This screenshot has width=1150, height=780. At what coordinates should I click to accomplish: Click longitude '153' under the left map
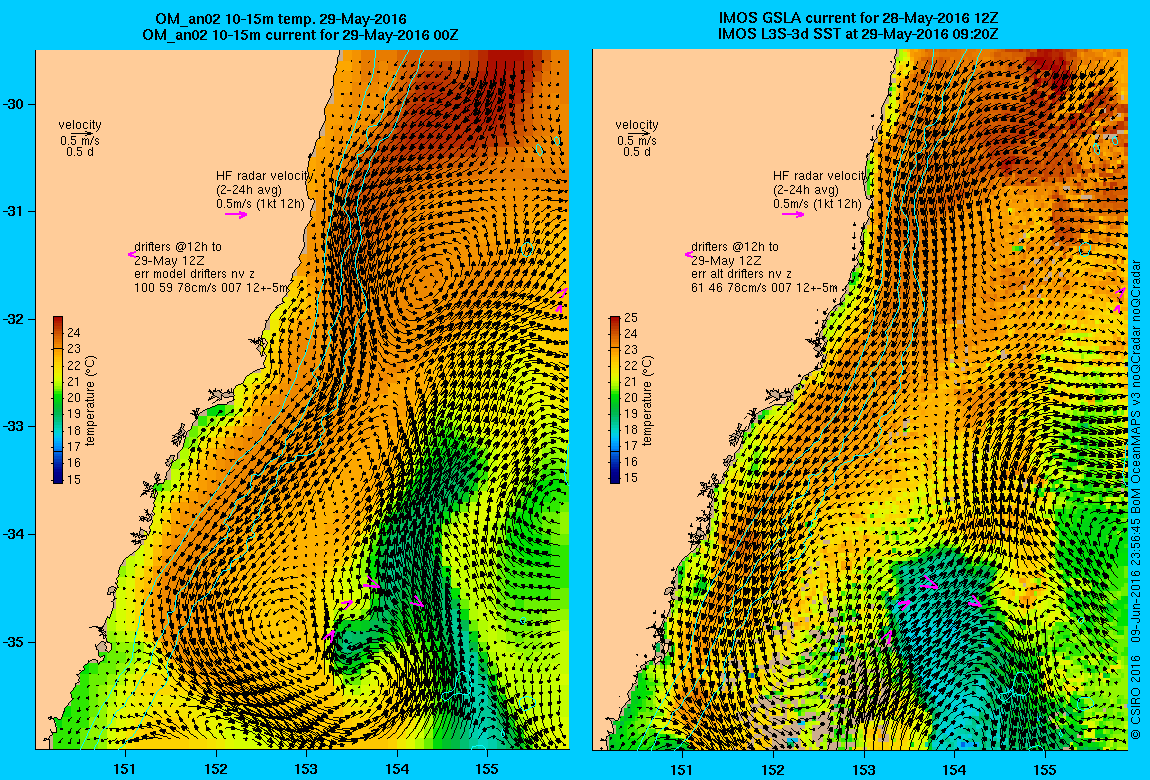tap(307, 769)
